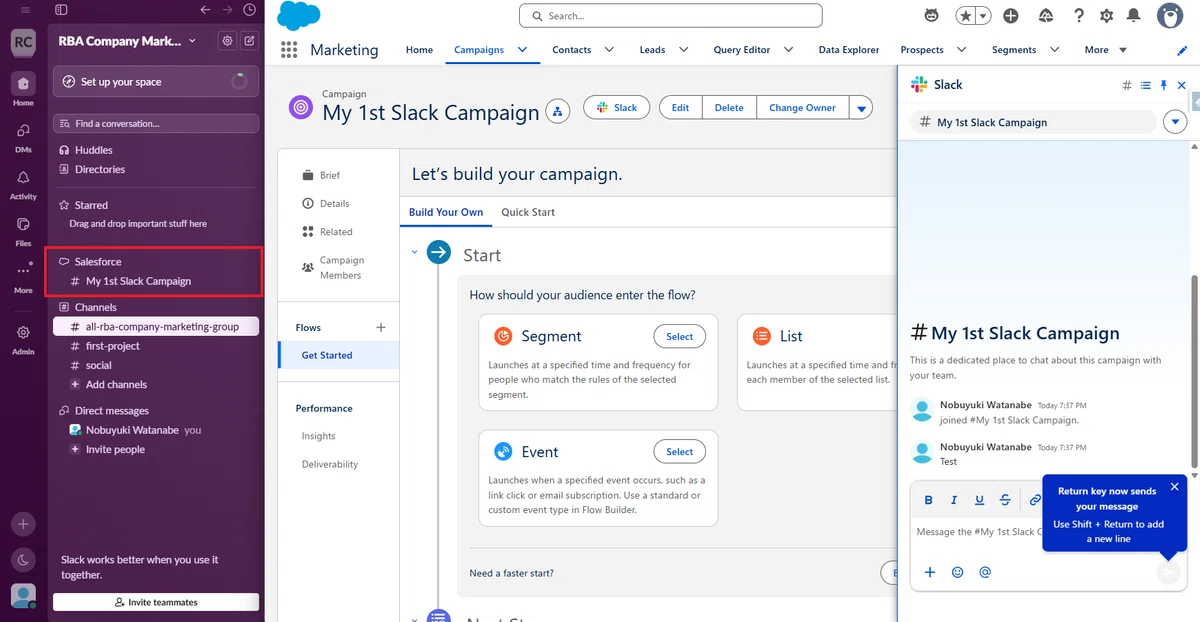Viewport: 1200px width, 622px height.
Task: Click the compose new message icon in Slack
Action: pos(249,41)
